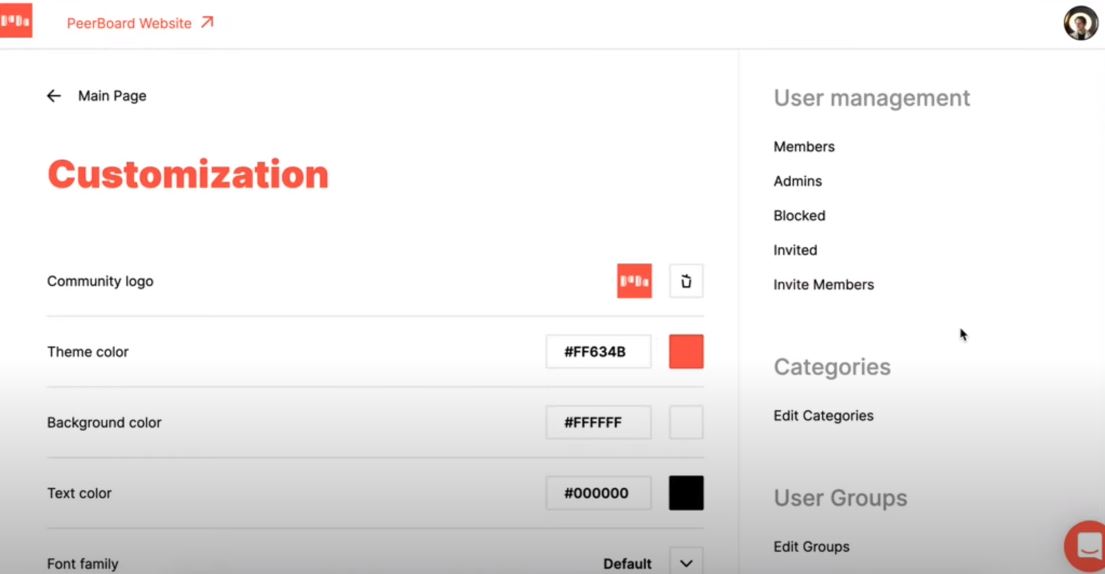
Task: Open the user profile avatar
Action: click(x=1080, y=23)
